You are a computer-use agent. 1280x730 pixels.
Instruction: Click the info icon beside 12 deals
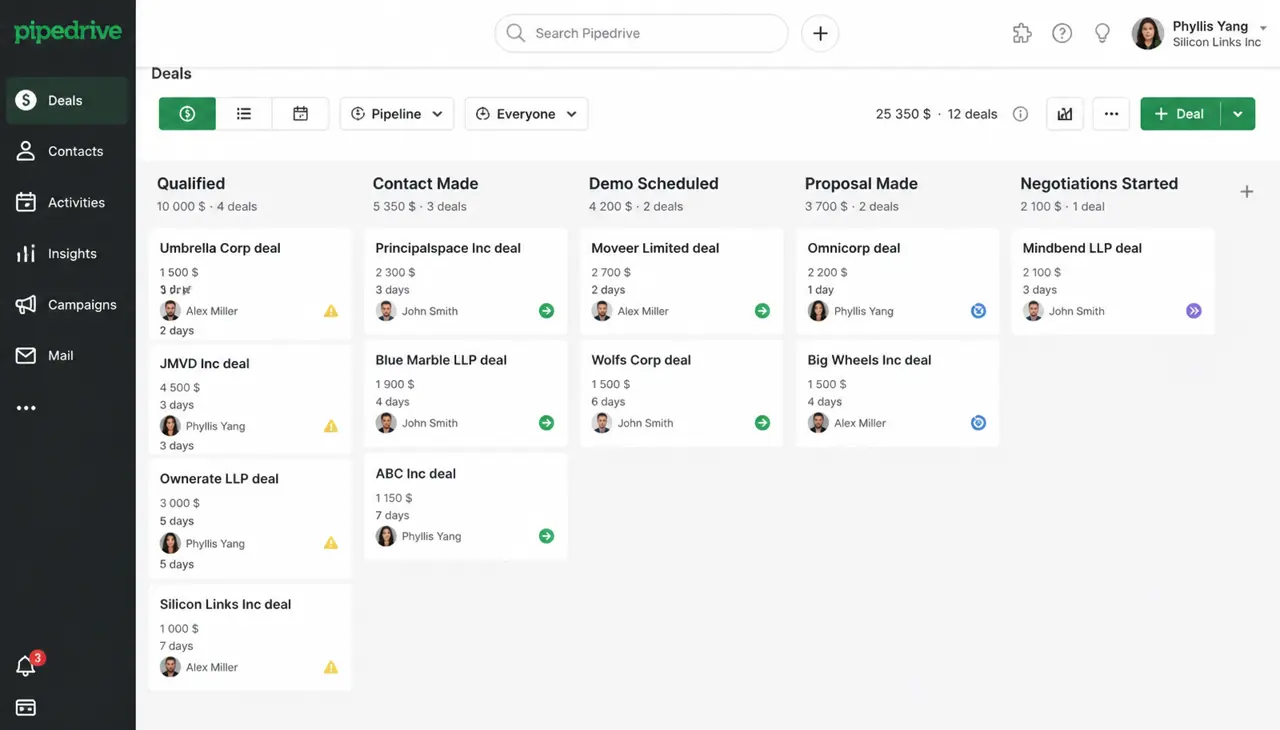[x=1020, y=114]
